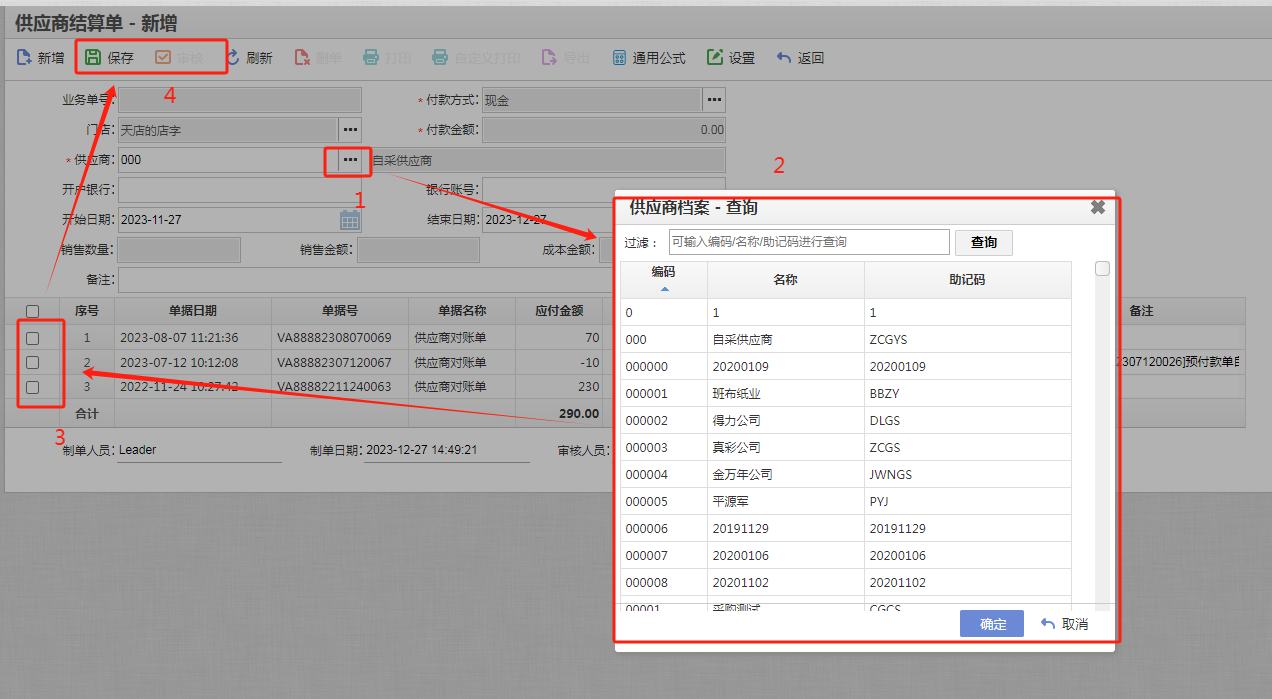Open calendar picker for 开始日期

(x=350, y=220)
